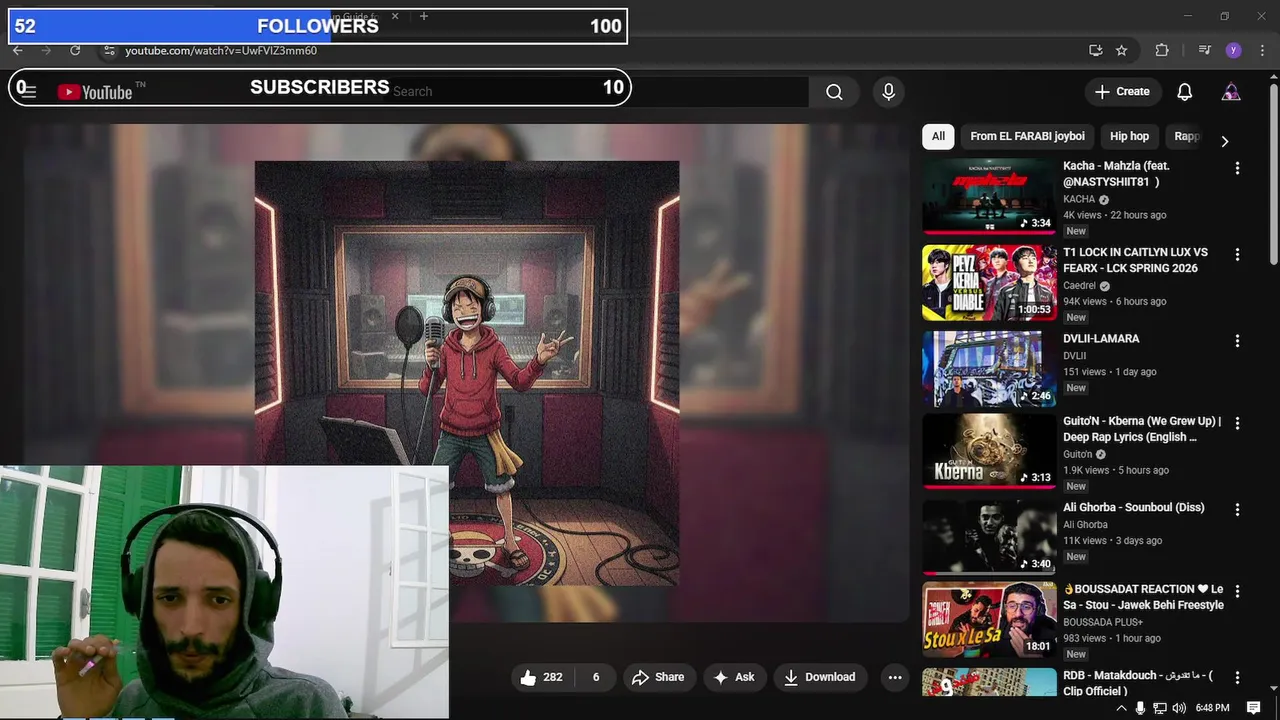Image resolution: width=1280 pixels, height=720 pixels.
Task: Click the taskbar network icon
Action: click(x=1160, y=708)
